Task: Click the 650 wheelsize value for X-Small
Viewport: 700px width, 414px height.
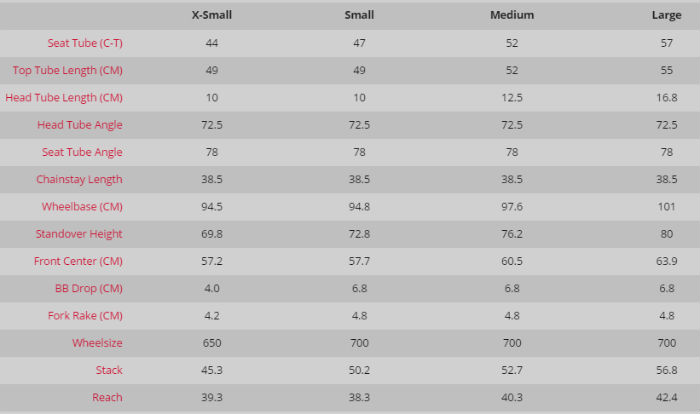Action: point(211,343)
